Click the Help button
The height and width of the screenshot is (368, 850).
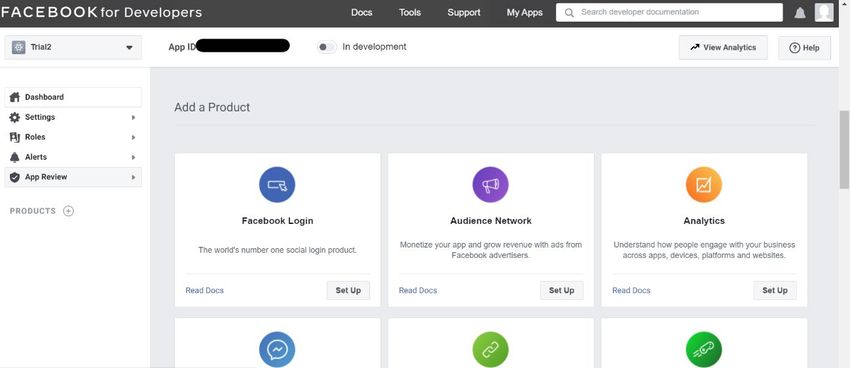[804, 48]
